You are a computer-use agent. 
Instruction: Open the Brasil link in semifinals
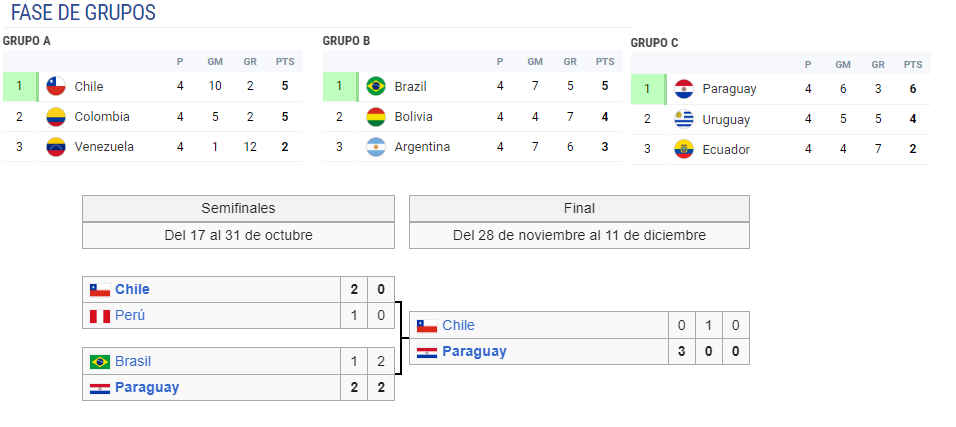point(133,362)
